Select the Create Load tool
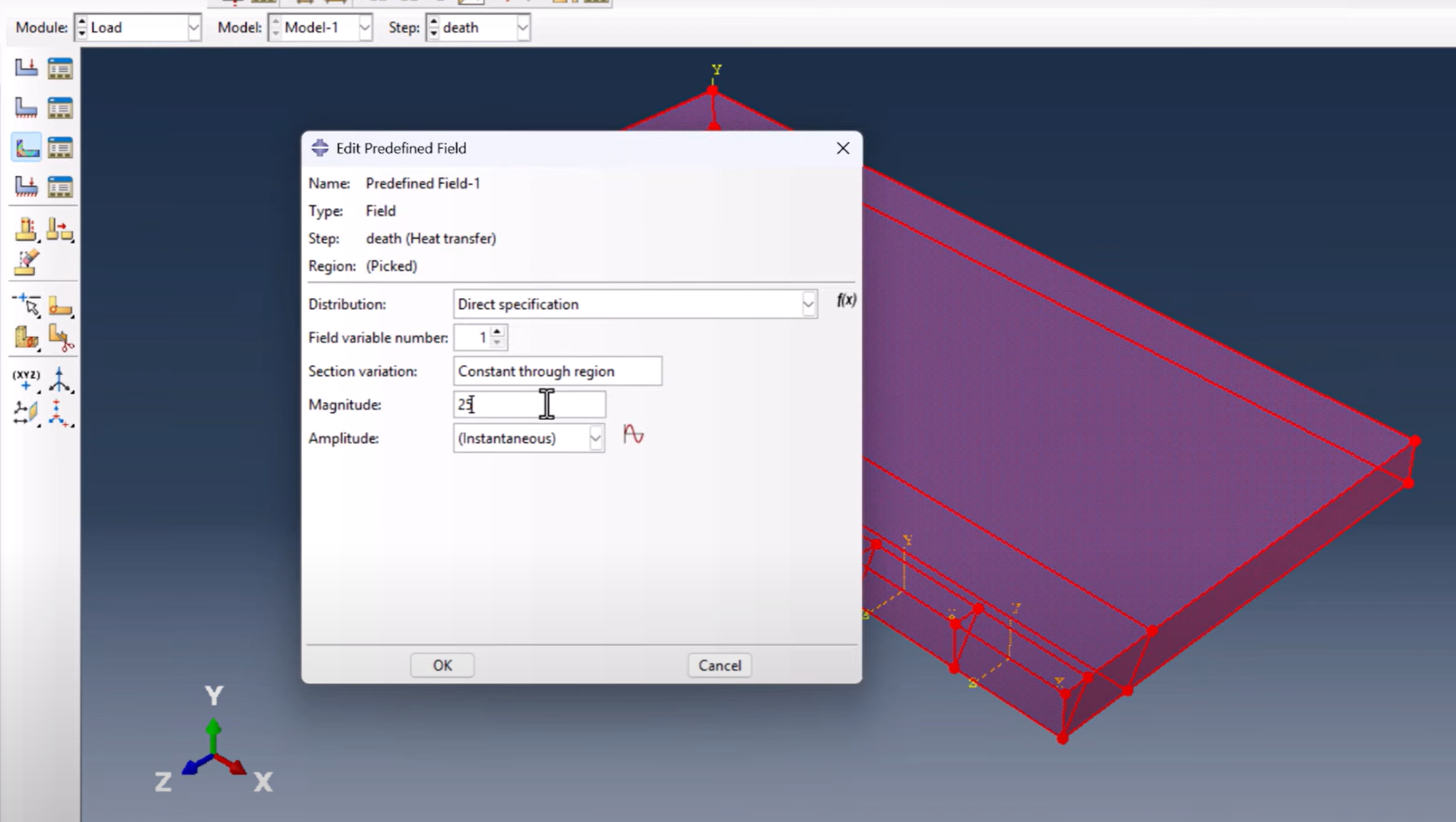The height and width of the screenshot is (822, 1456). pos(26,68)
